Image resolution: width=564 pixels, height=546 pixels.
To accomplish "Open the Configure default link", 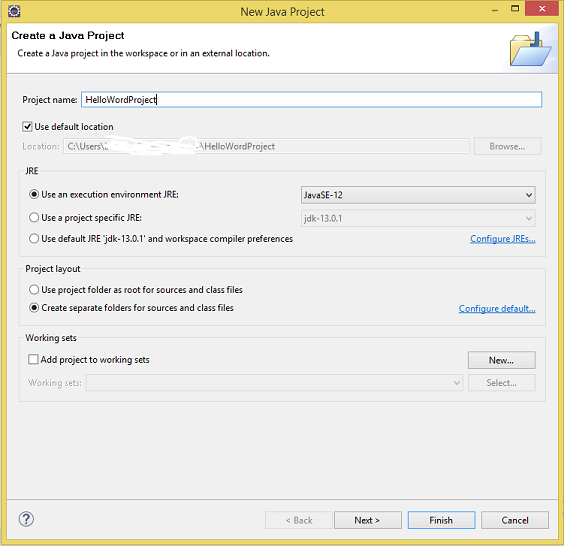I will pos(497,309).
